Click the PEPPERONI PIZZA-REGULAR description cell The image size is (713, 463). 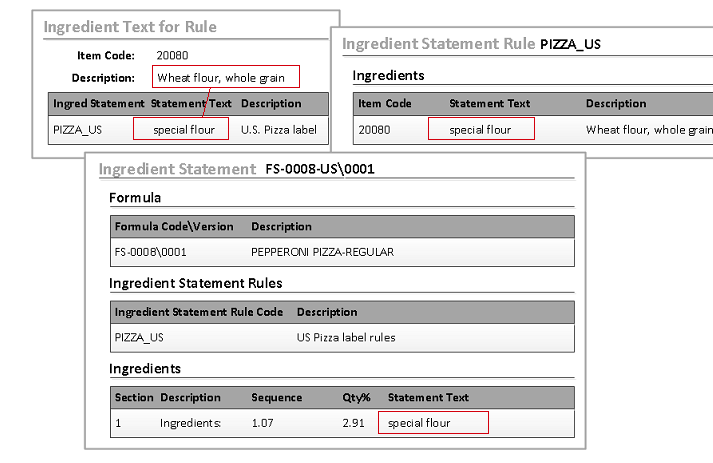(x=322, y=252)
